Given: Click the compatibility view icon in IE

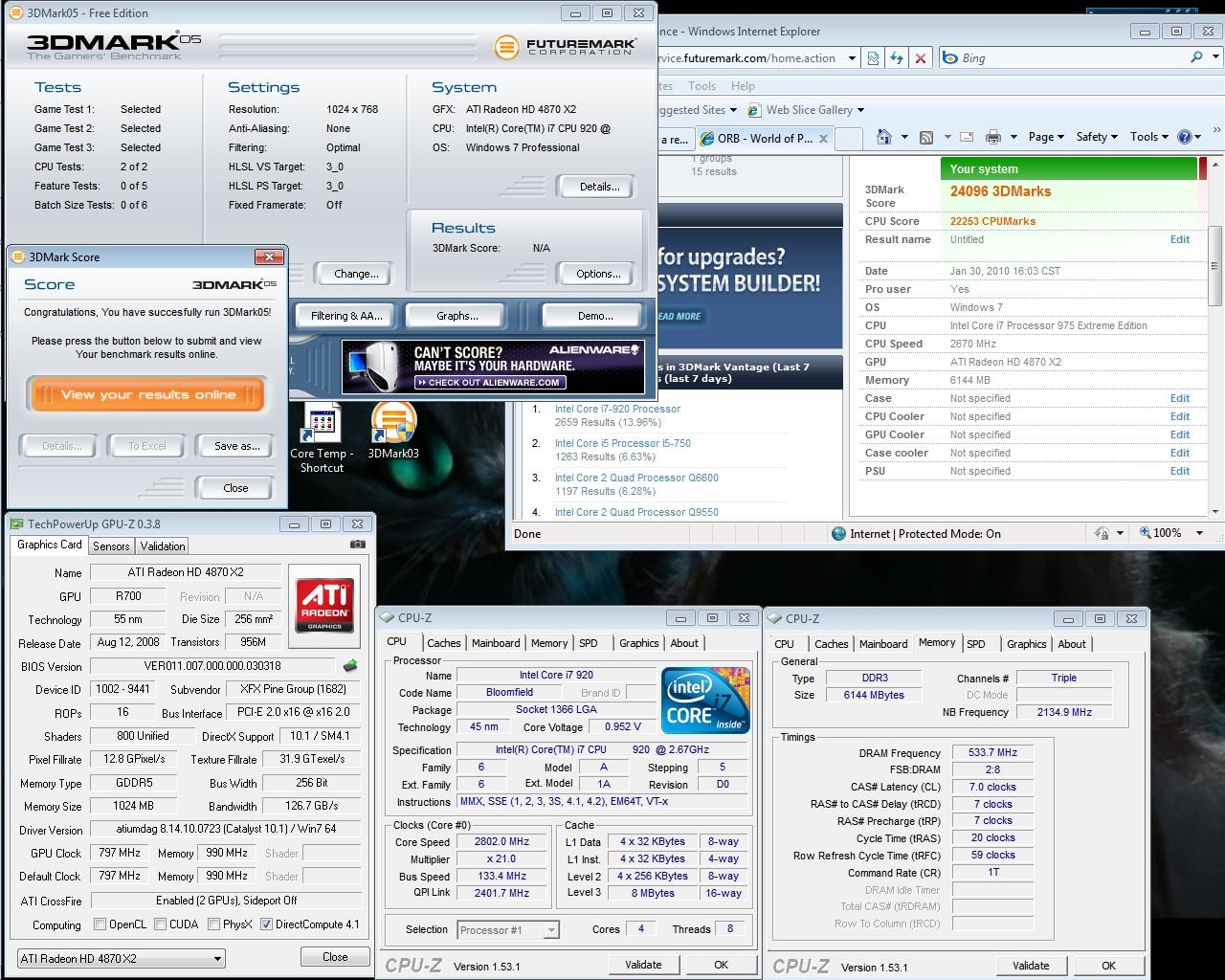Looking at the screenshot, I should click(873, 58).
